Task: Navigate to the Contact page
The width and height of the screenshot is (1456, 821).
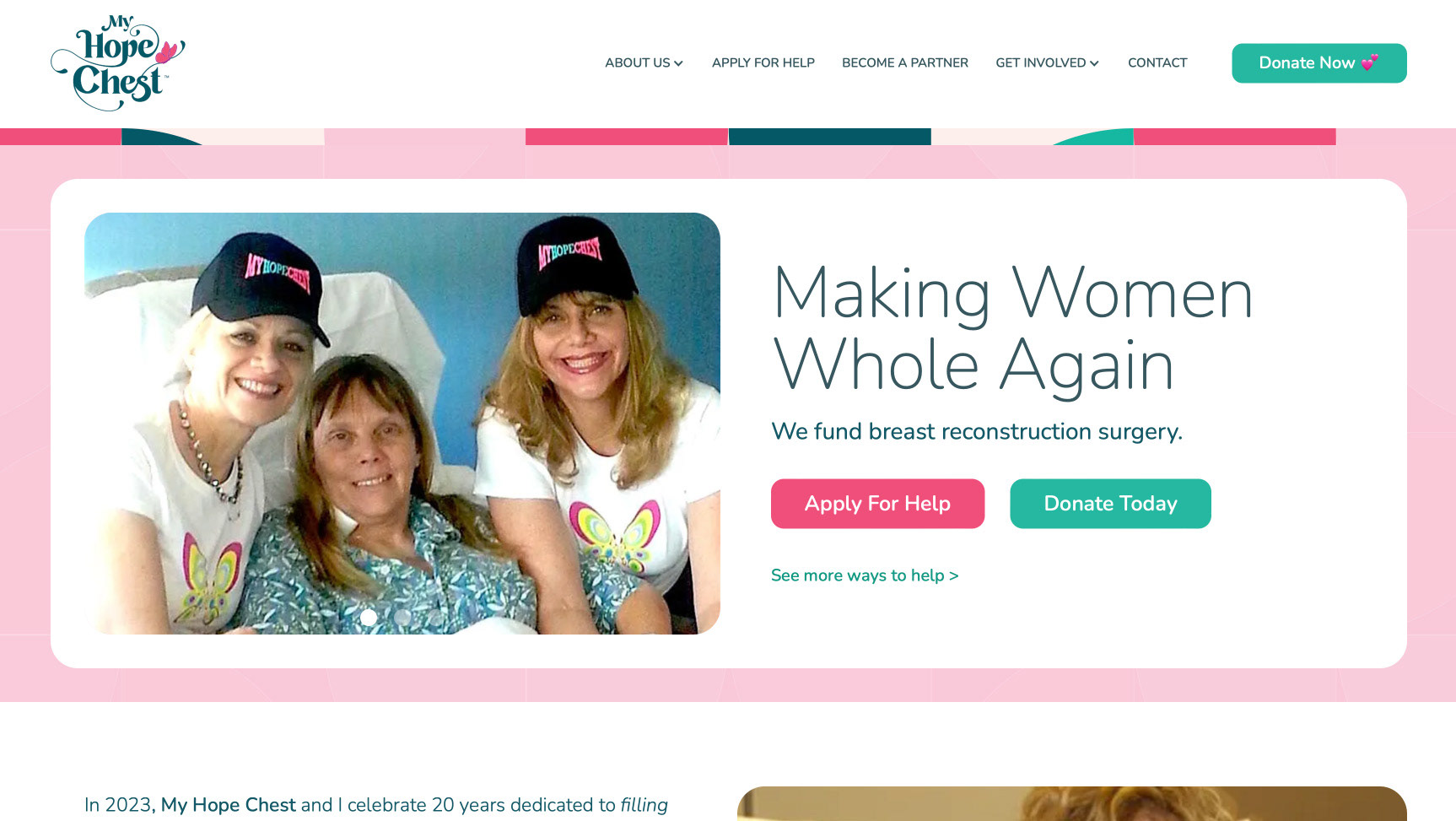Action: click(1157, 62)
